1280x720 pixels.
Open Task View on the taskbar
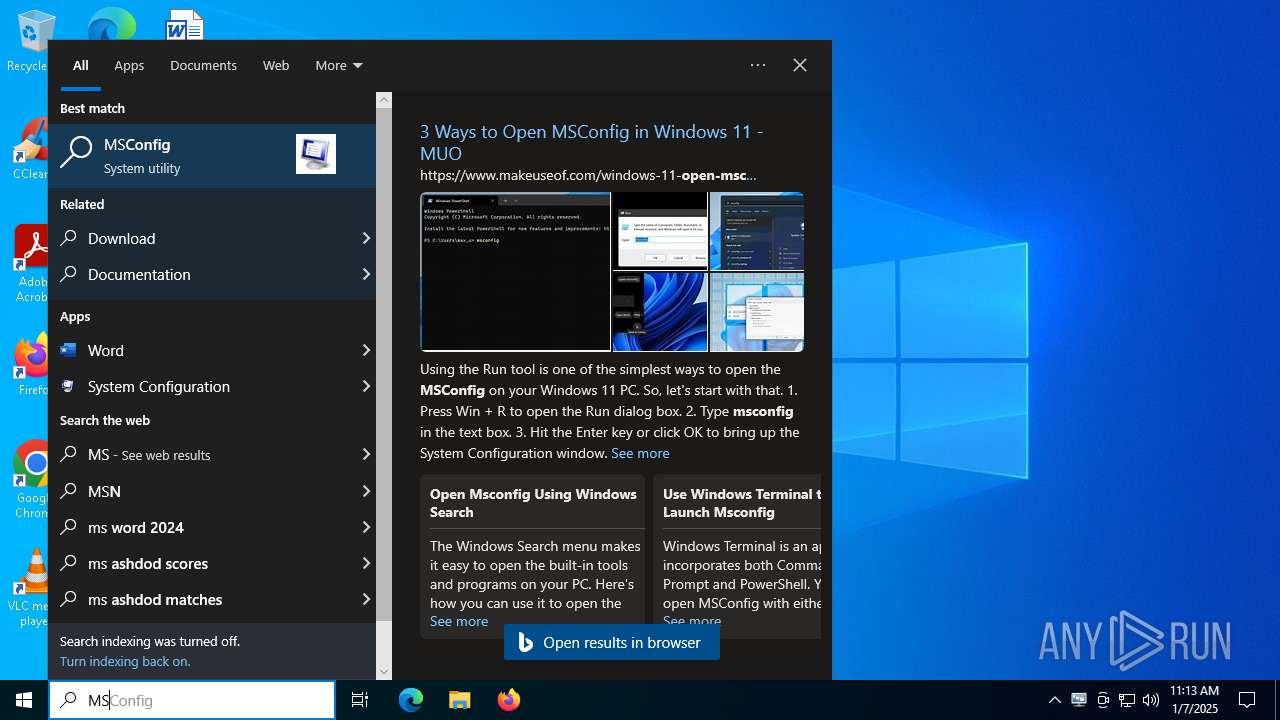coord(360,700)
